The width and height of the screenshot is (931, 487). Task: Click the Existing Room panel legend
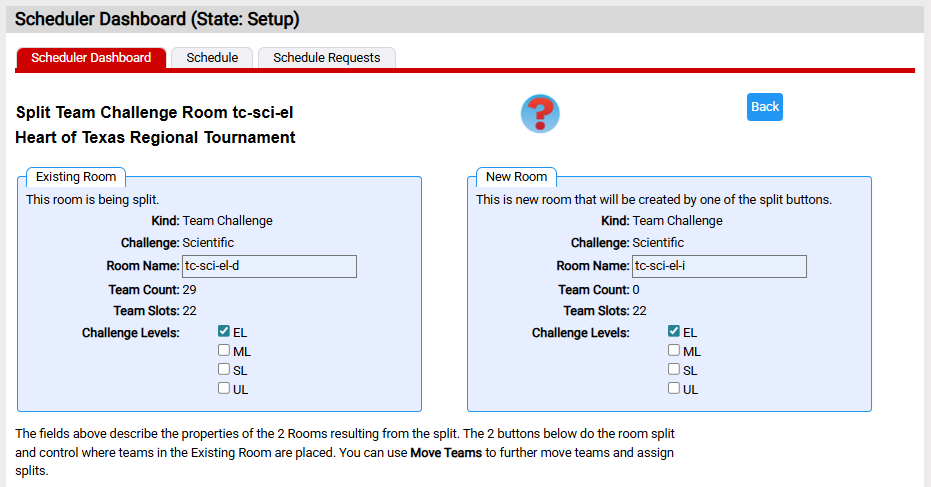point(76,177)
